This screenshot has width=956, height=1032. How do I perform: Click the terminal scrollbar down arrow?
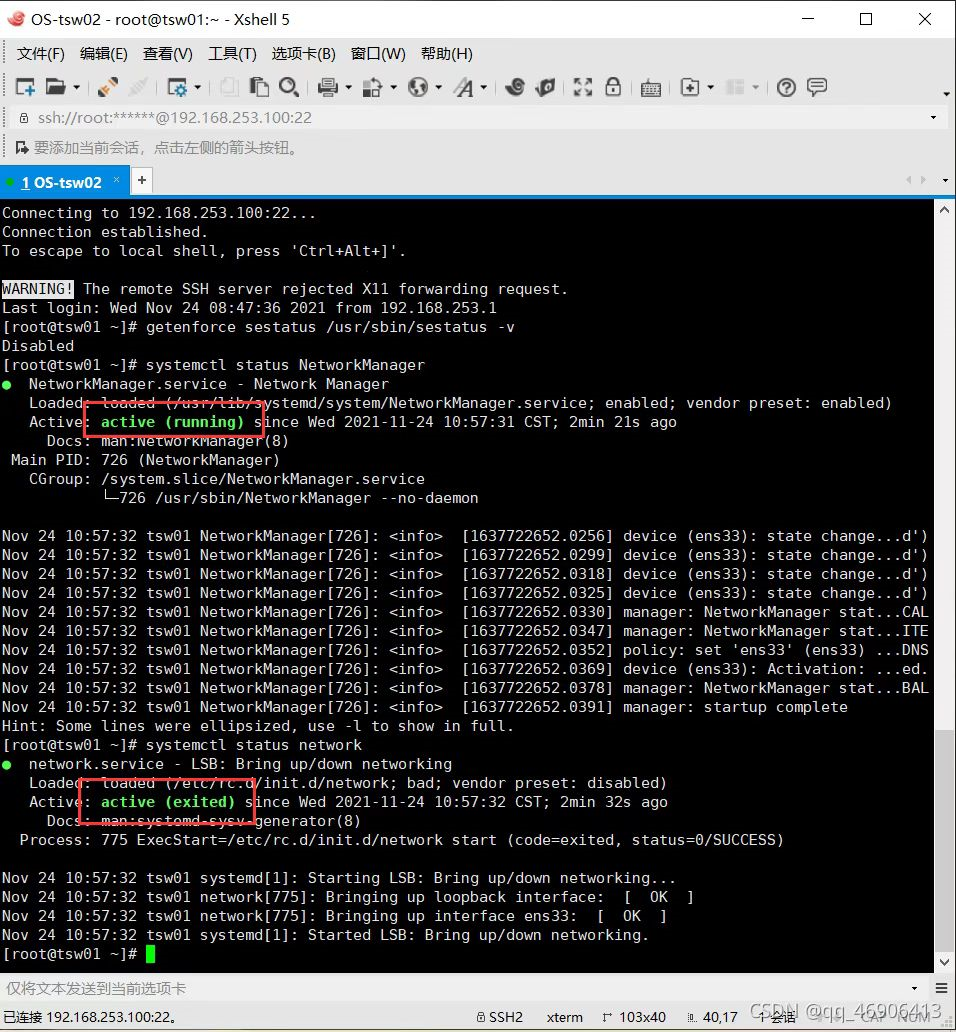pyautogui.click(x=944, y=962)
